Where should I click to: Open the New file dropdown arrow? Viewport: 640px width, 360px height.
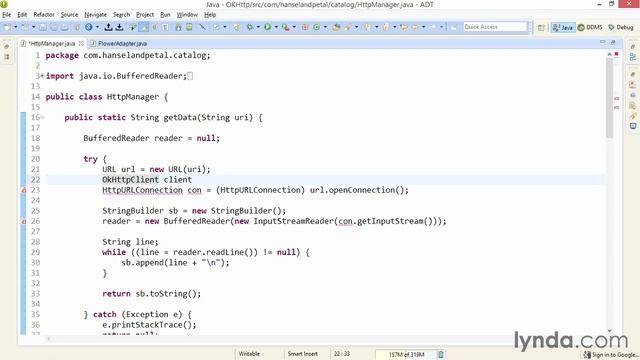(16, 27)
